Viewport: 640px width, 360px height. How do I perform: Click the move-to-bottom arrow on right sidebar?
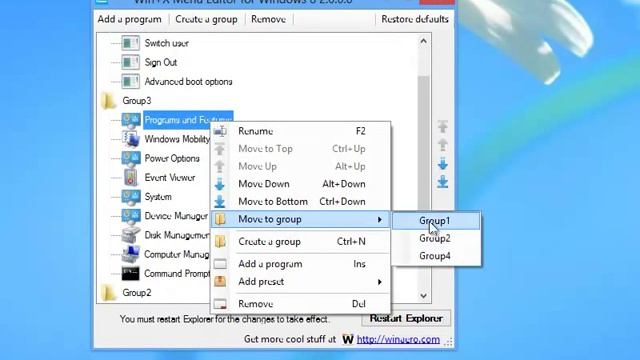pyautogui.click(x=443, y=182)
